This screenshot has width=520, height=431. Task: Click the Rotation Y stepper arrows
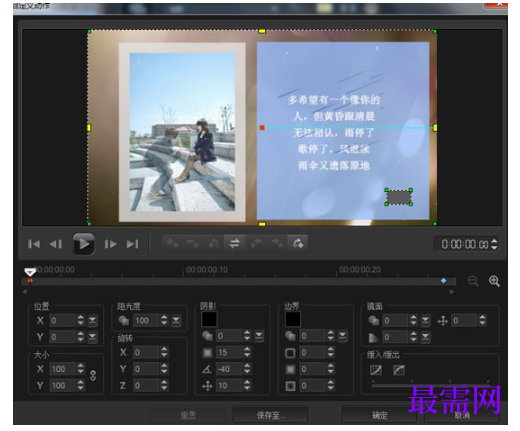pyautogui.click(x=164, y=369)
